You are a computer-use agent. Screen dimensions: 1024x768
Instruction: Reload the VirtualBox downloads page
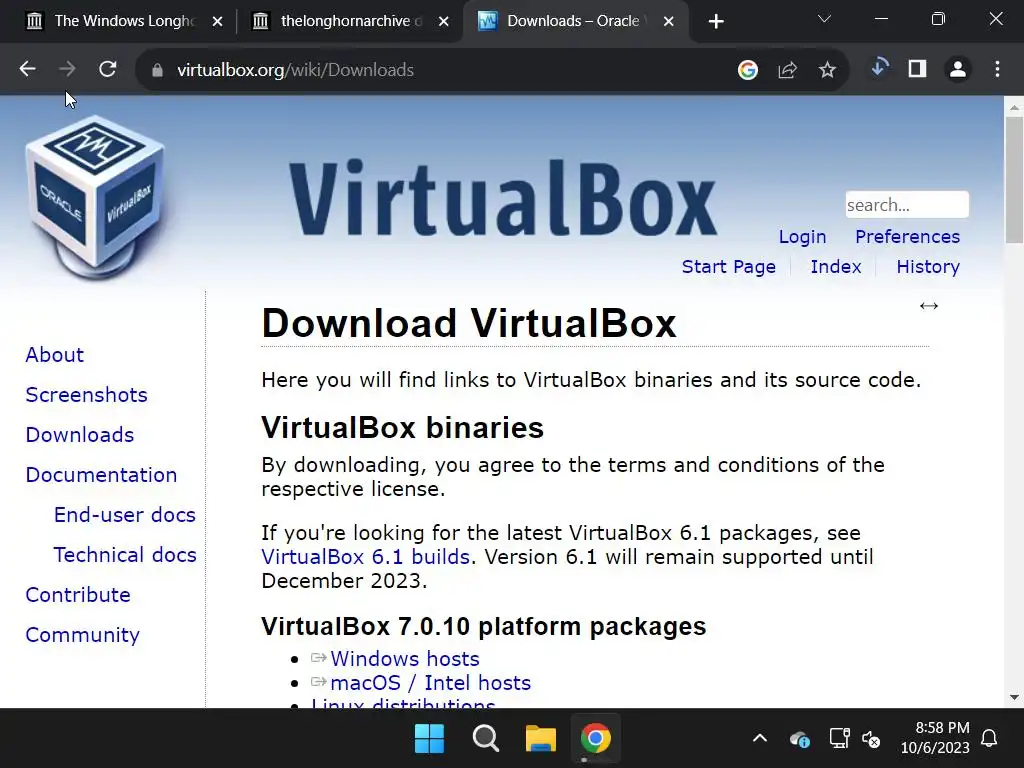click(x=108, y=69)
